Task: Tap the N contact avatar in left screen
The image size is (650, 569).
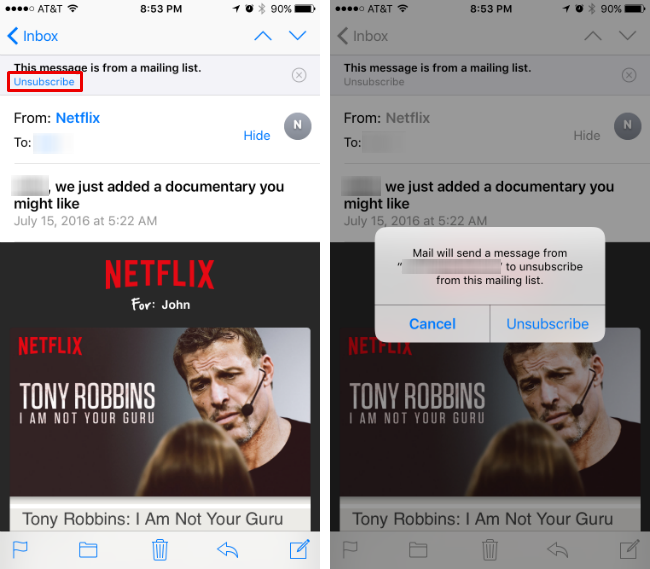Action: (x=298, y=126)
